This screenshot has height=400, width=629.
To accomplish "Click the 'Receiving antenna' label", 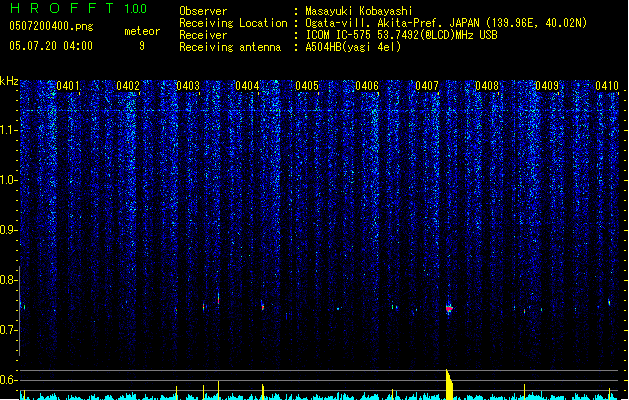I will tap(230, 47).
